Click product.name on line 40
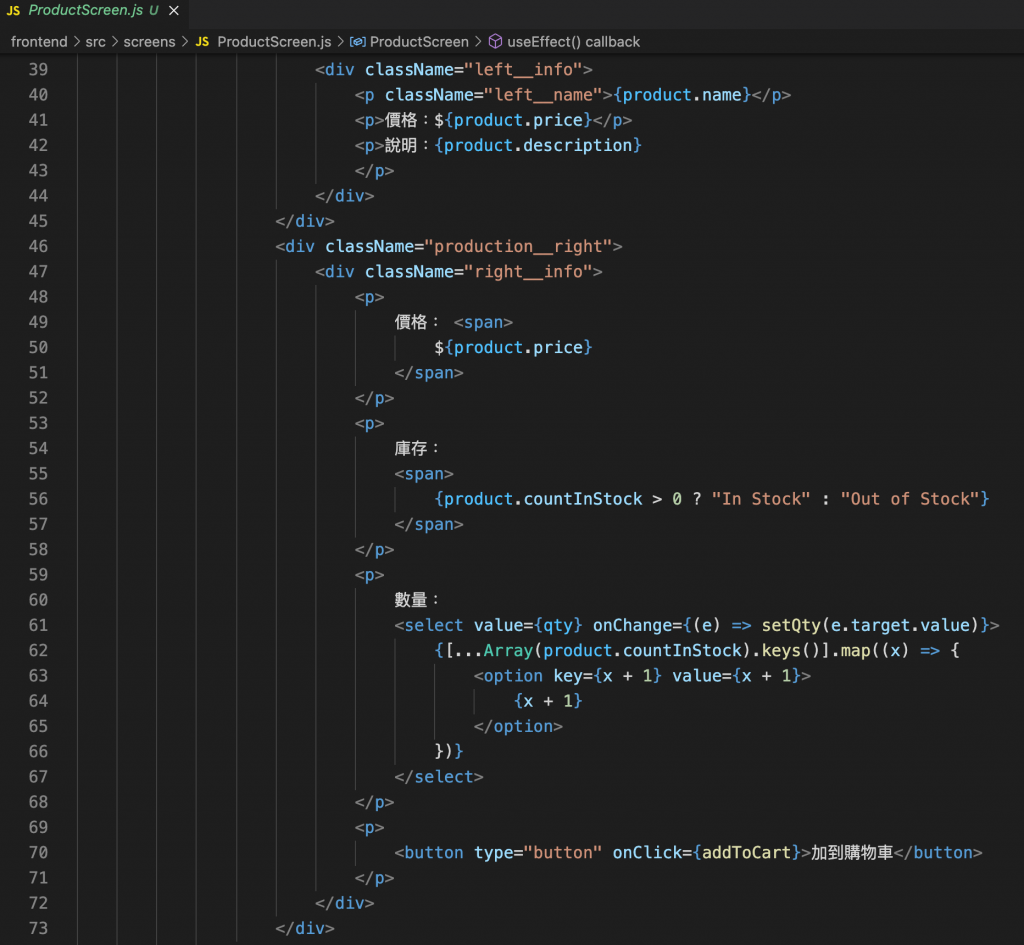The height and width of the screenshot is (945, 1024). [x=682, y=95]
